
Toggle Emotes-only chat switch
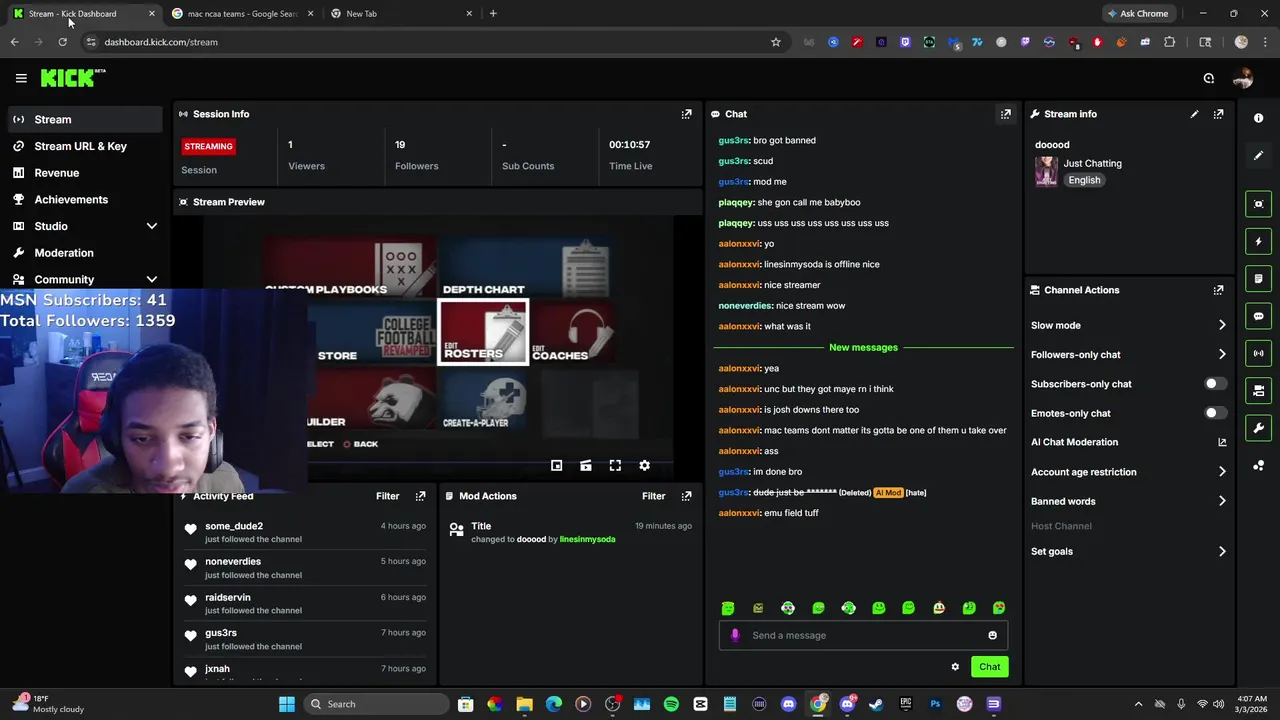coord(1215,413)
